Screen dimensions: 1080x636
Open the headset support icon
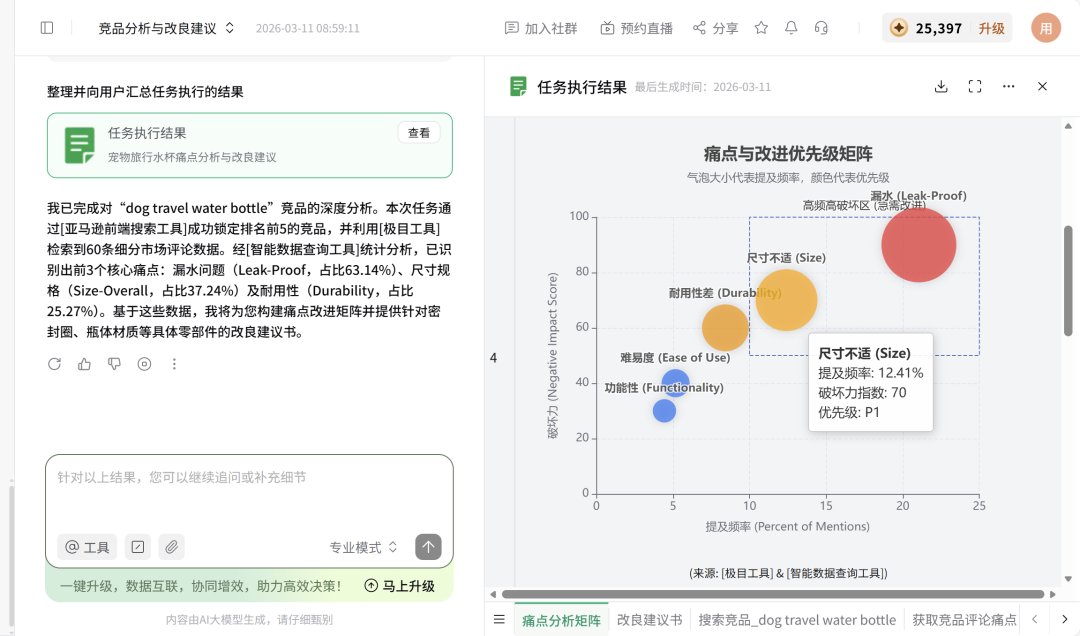[821, 28]
